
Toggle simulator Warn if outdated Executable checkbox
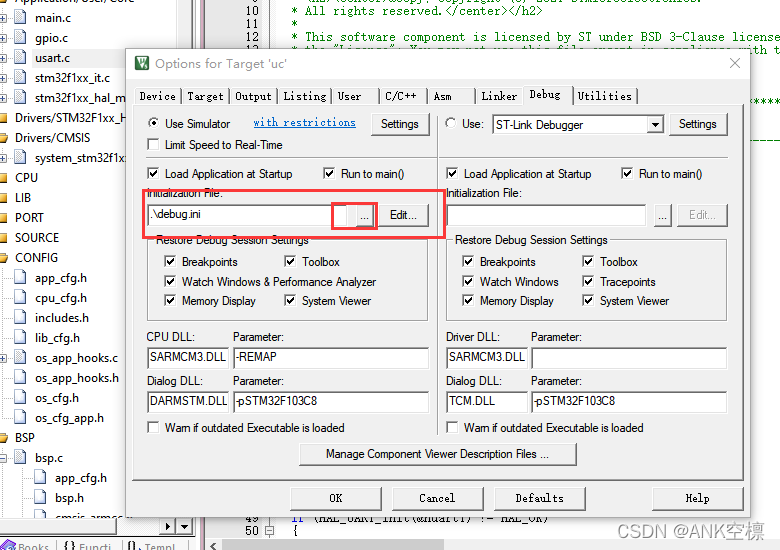[153, 427]
